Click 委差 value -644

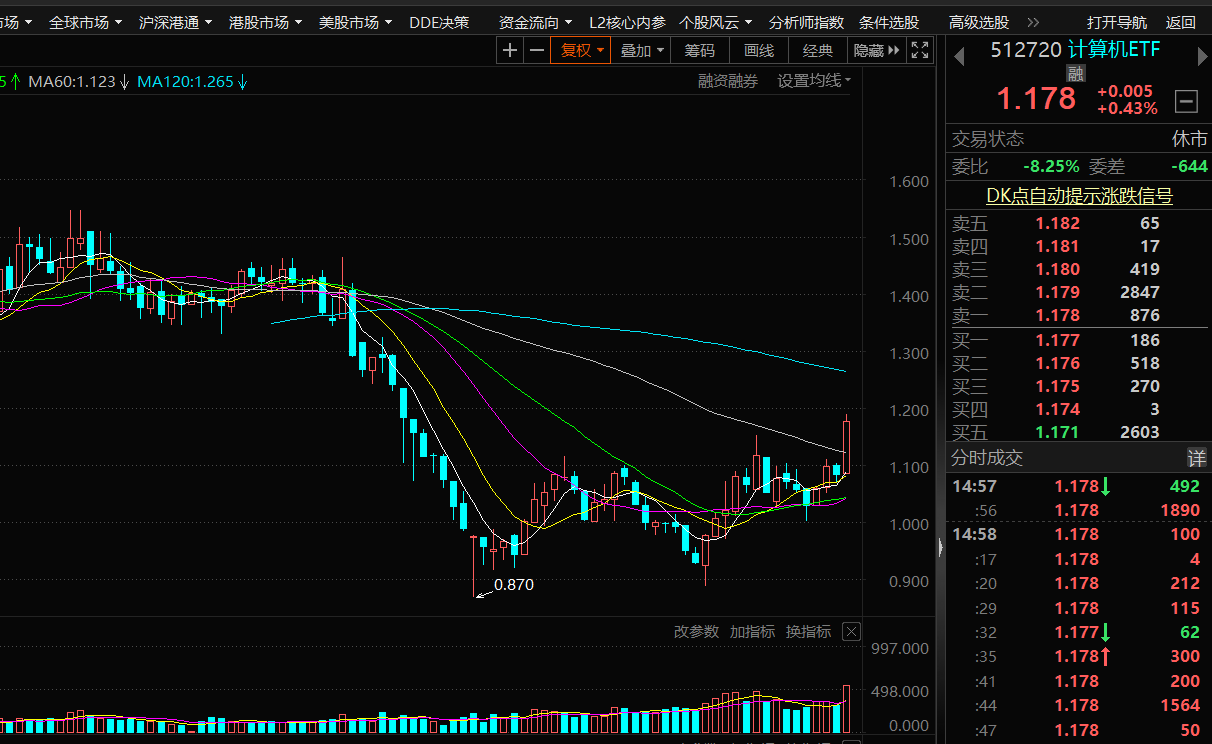click(x=1190, y=166)
